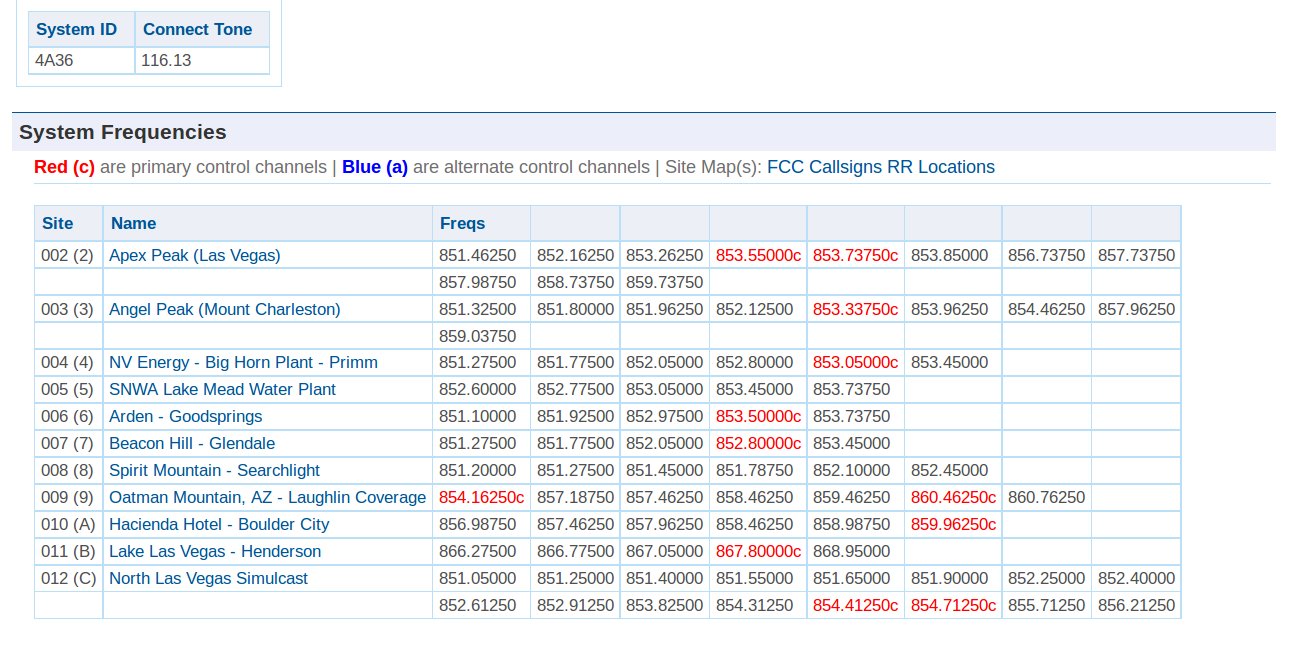Viewport: 1293px width, 646px height.
Task: Select site number 009 (9)
Action: pyautogui.click(x=67, y=497)
